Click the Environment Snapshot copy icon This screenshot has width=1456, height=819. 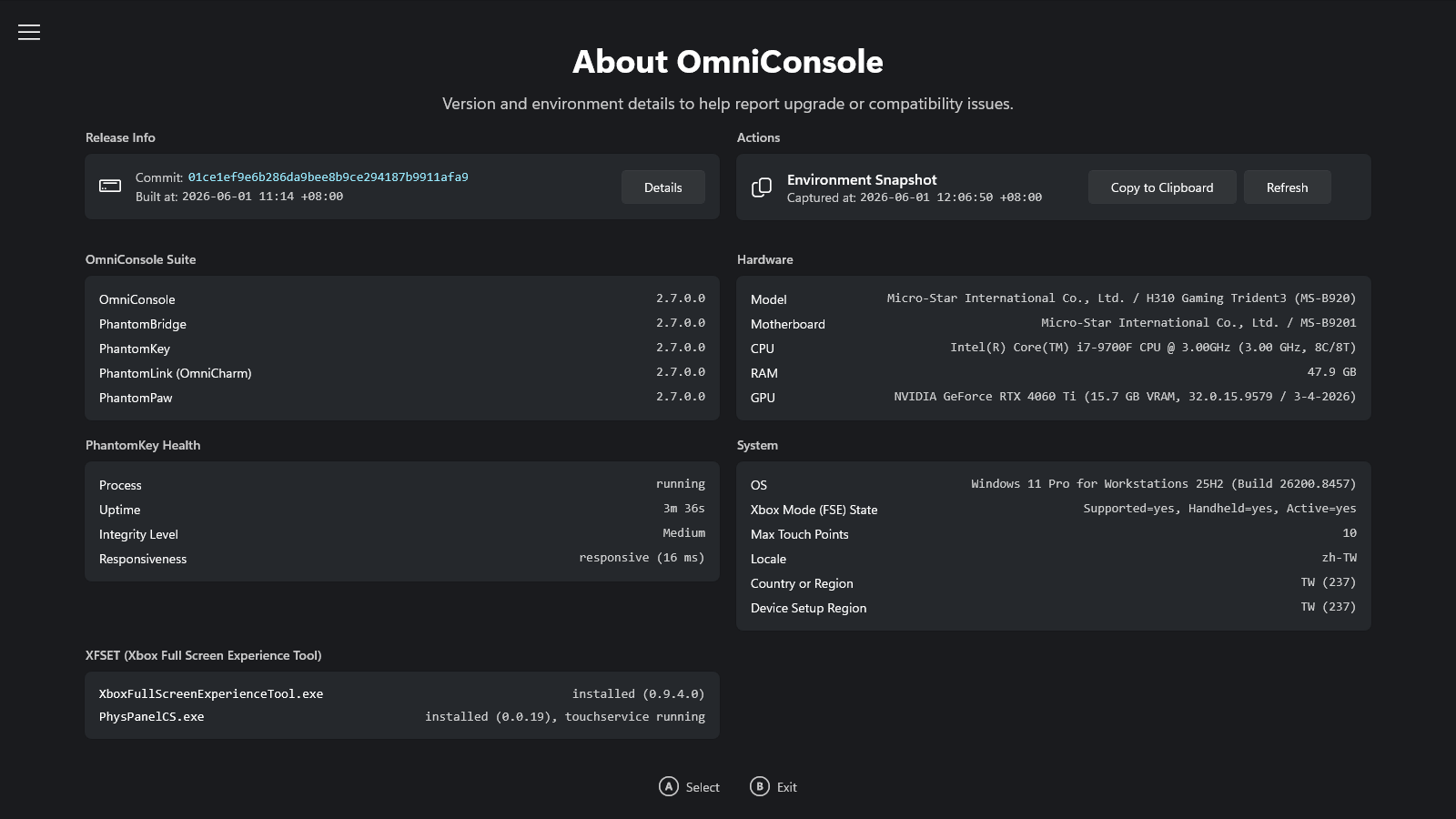tap(762, 187)
